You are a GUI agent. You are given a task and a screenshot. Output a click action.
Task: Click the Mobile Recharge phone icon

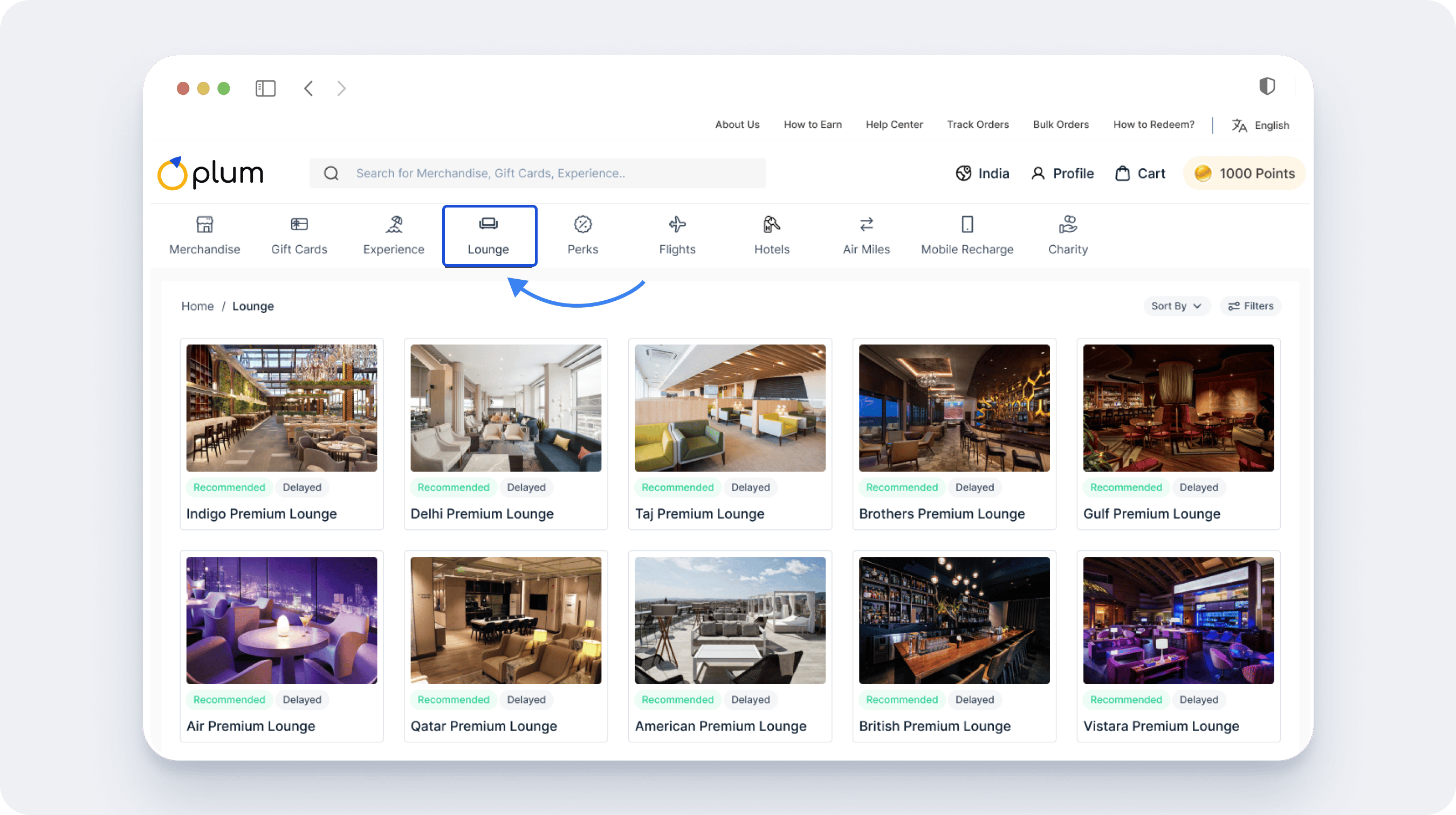pyautogui.click(x=967, y=224)
